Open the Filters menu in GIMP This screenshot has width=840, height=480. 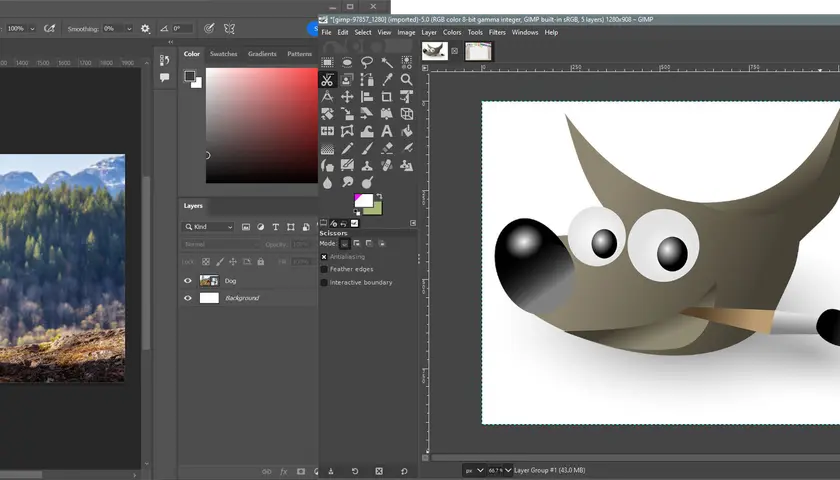coord(497,32)
